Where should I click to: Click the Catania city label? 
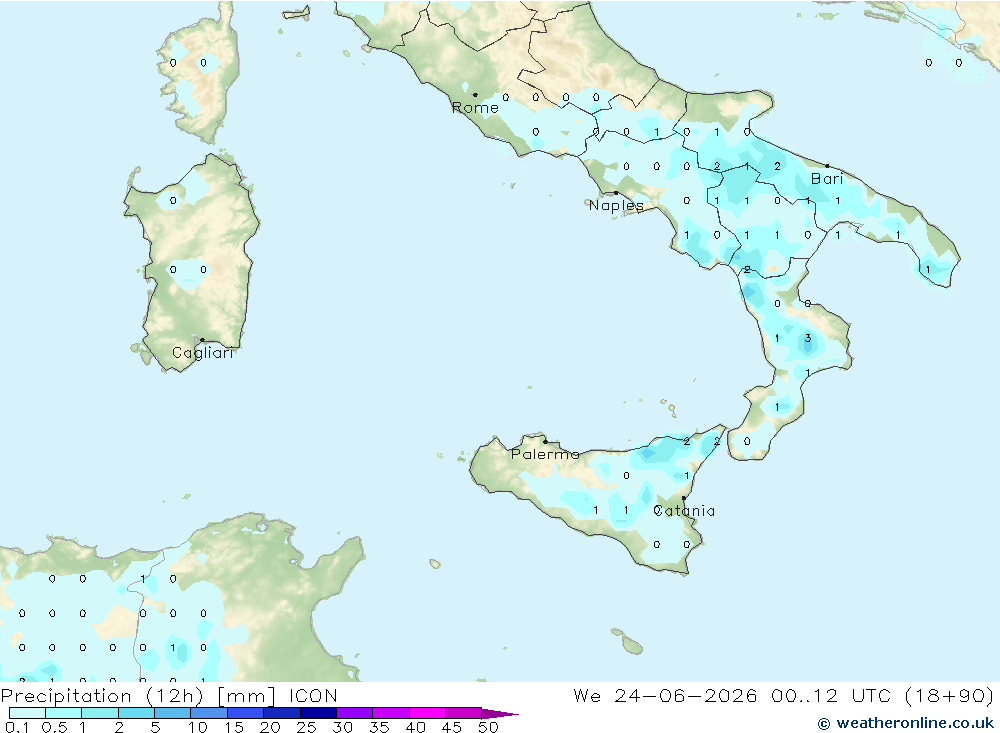[684, 510]
